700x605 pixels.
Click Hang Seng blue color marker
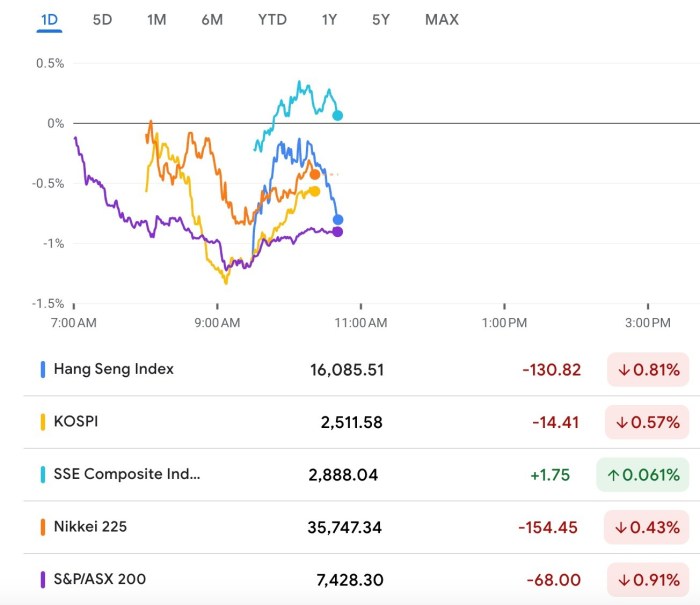tap(43, 370)
